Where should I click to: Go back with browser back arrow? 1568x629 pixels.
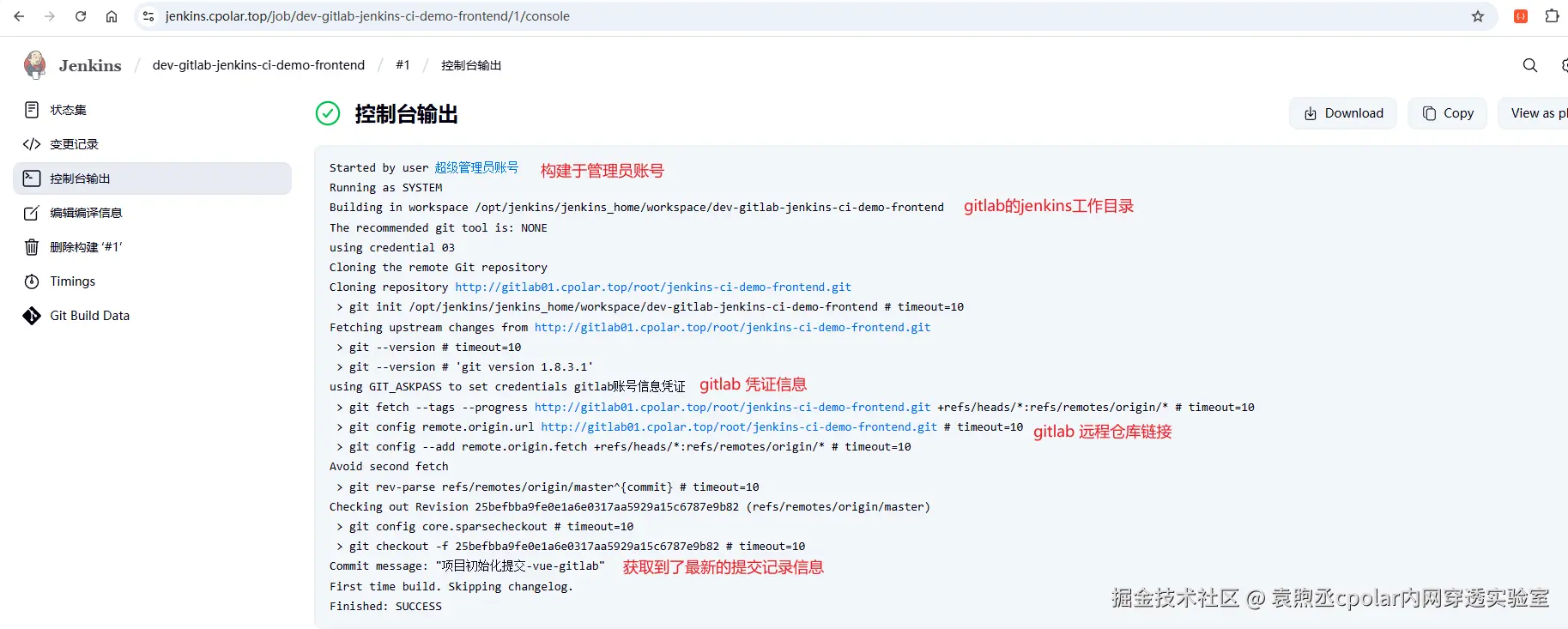pyautogui.click(x=19, y=16)
